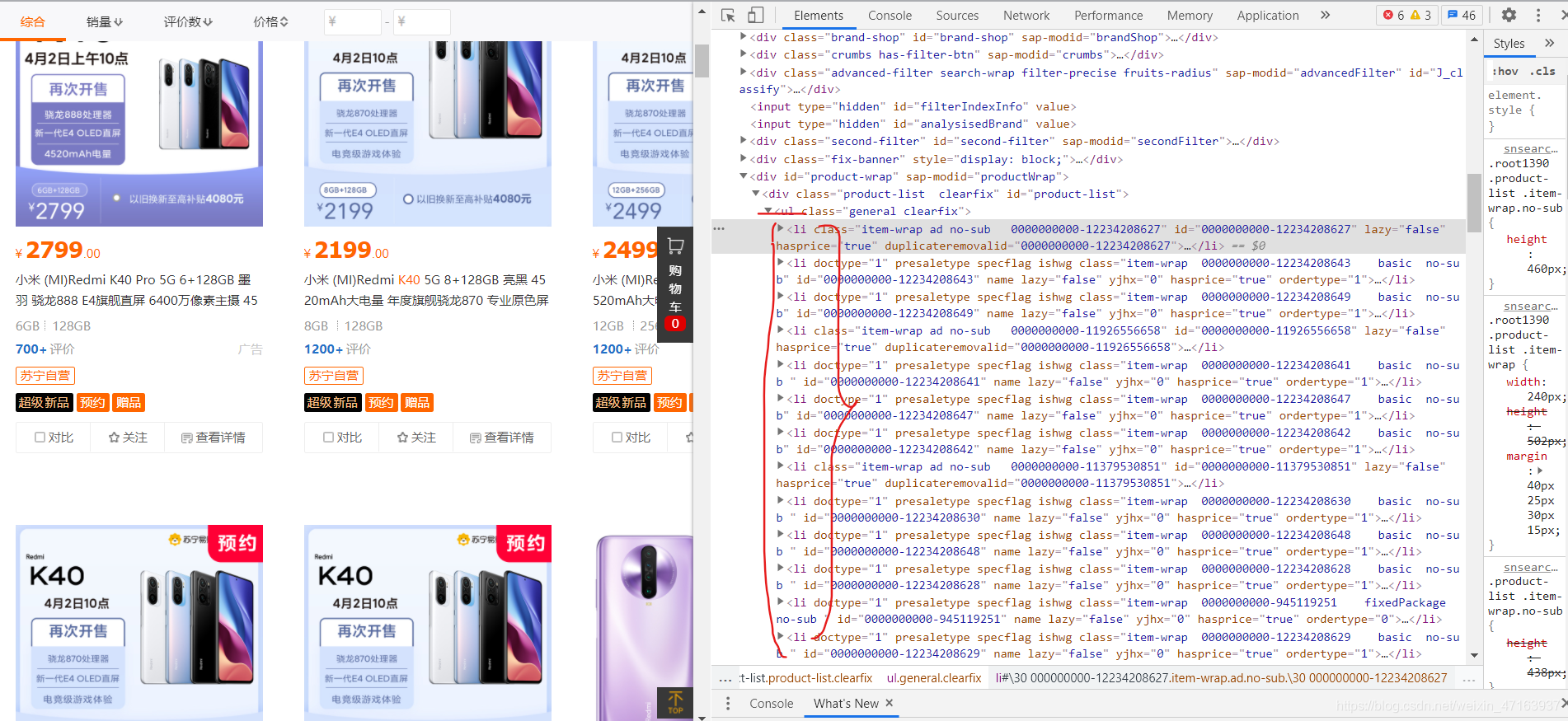Expand the second-filter div node
The image size is (1568, 721).
744,141
